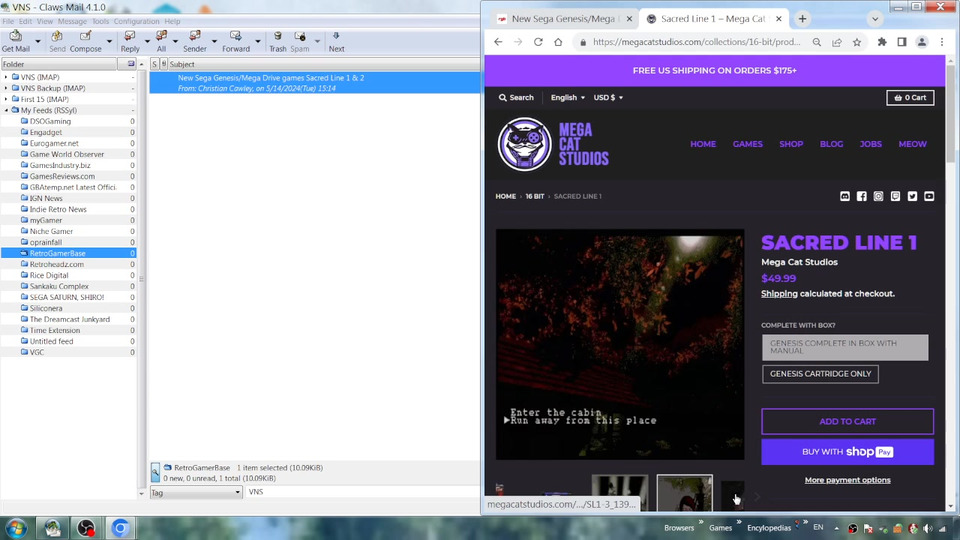Open Mega Cat Studios Instagram icon
The image size is (960, 540).
coord(879,196)
